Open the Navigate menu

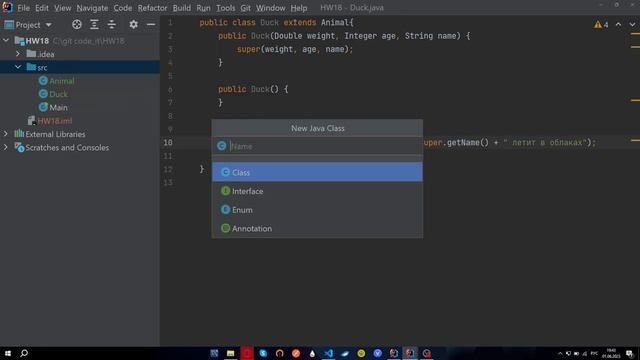92,8
